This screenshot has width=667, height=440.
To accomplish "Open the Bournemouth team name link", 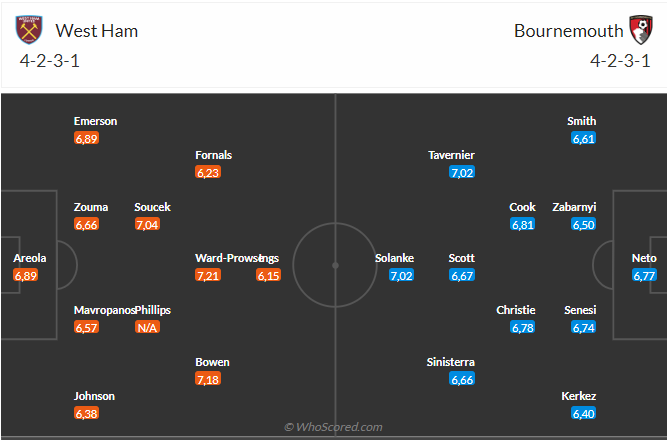I will [568, 31].
